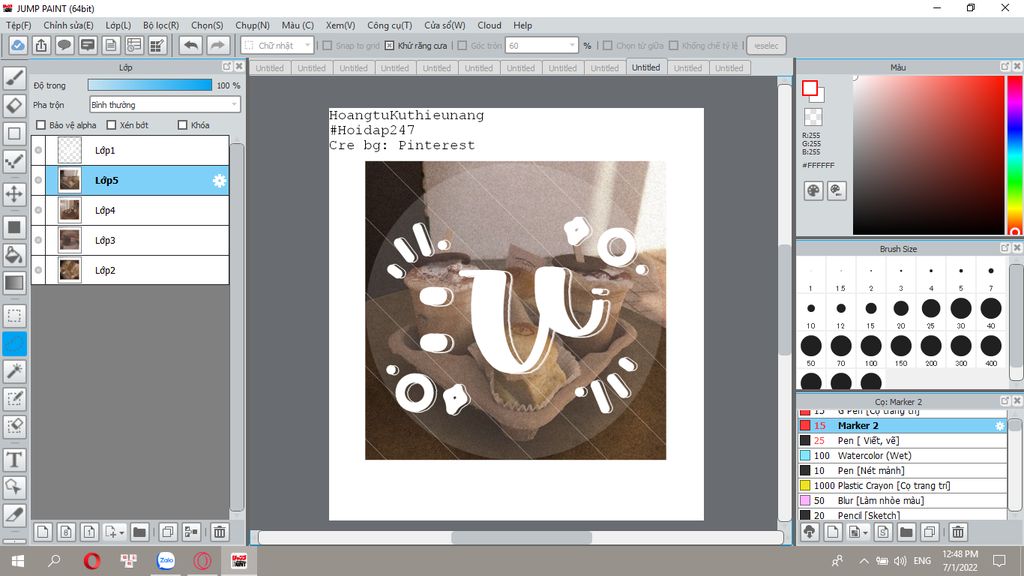Open Lớp5 layer settings gear

pyautogui.click(x=219, y=181)
